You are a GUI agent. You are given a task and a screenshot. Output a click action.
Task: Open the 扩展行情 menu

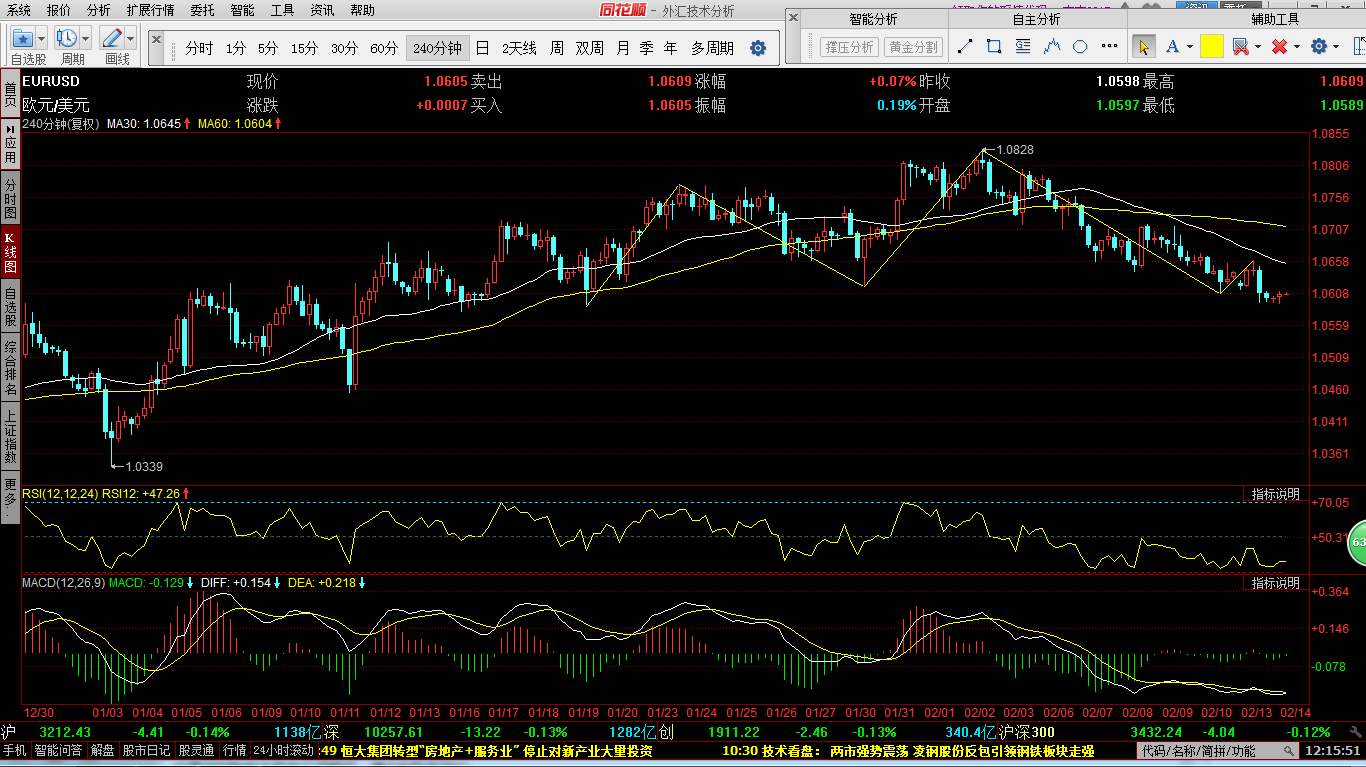click(x=150, y=10)
